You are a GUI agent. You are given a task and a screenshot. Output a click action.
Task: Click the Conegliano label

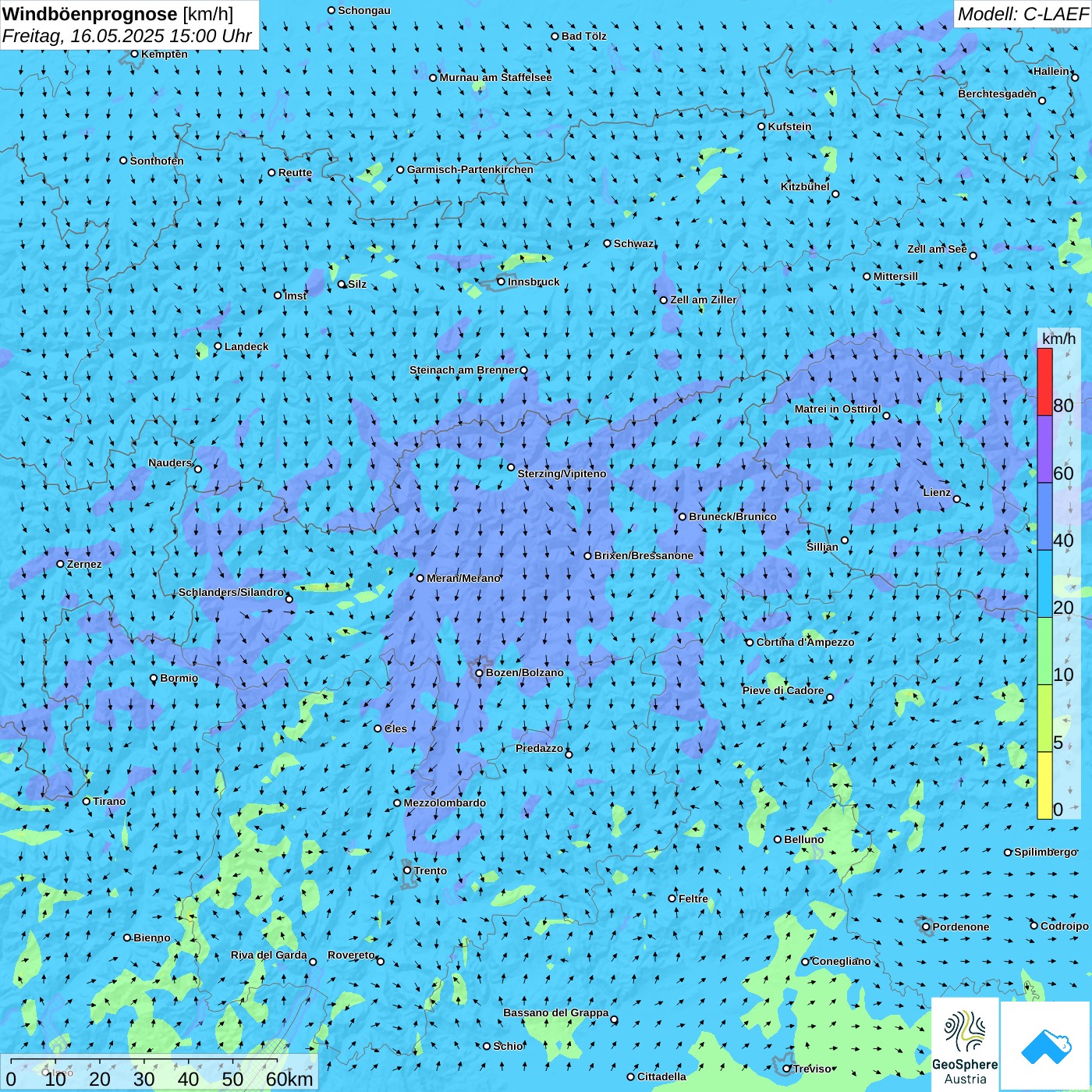[x=842, y=961]
